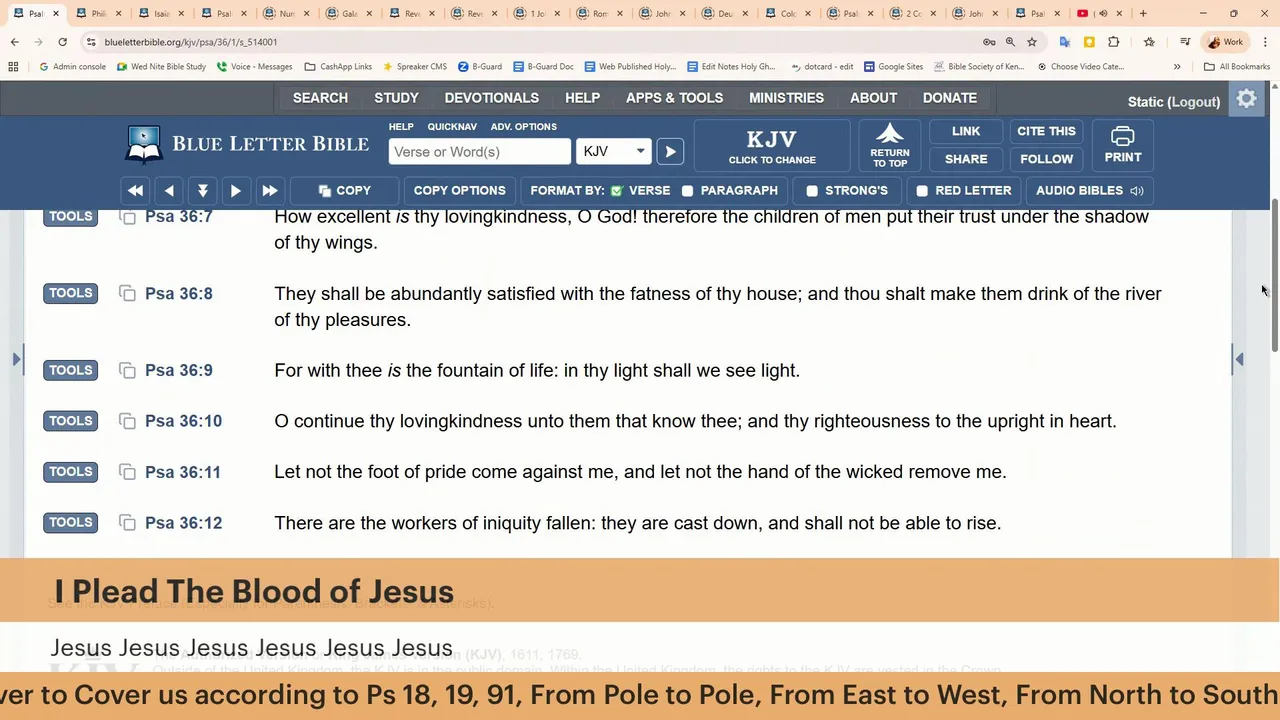Show more bookmarks with chevron

(1177, 66)
